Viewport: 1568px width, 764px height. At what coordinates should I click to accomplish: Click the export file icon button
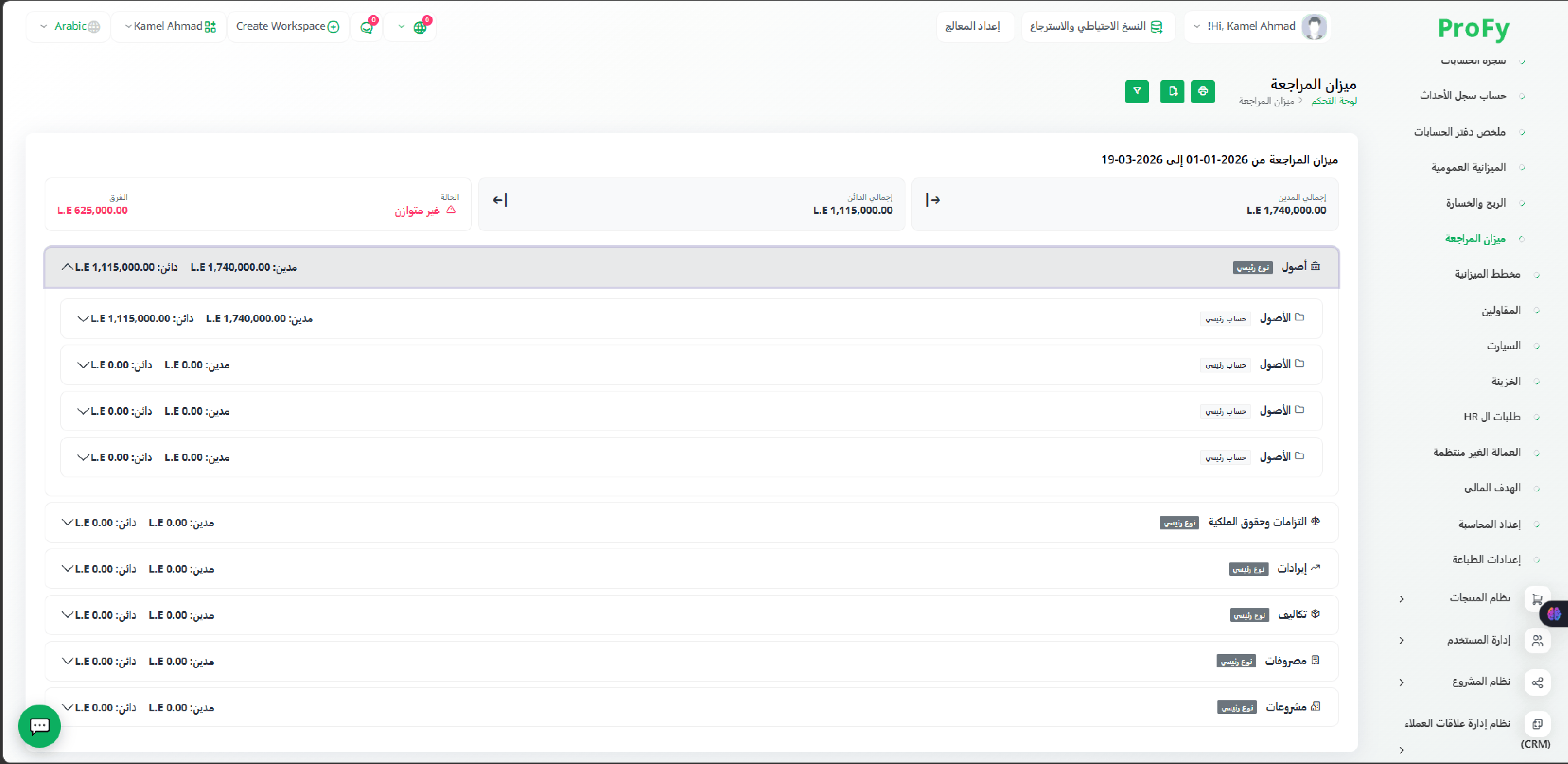(1172, 91)
